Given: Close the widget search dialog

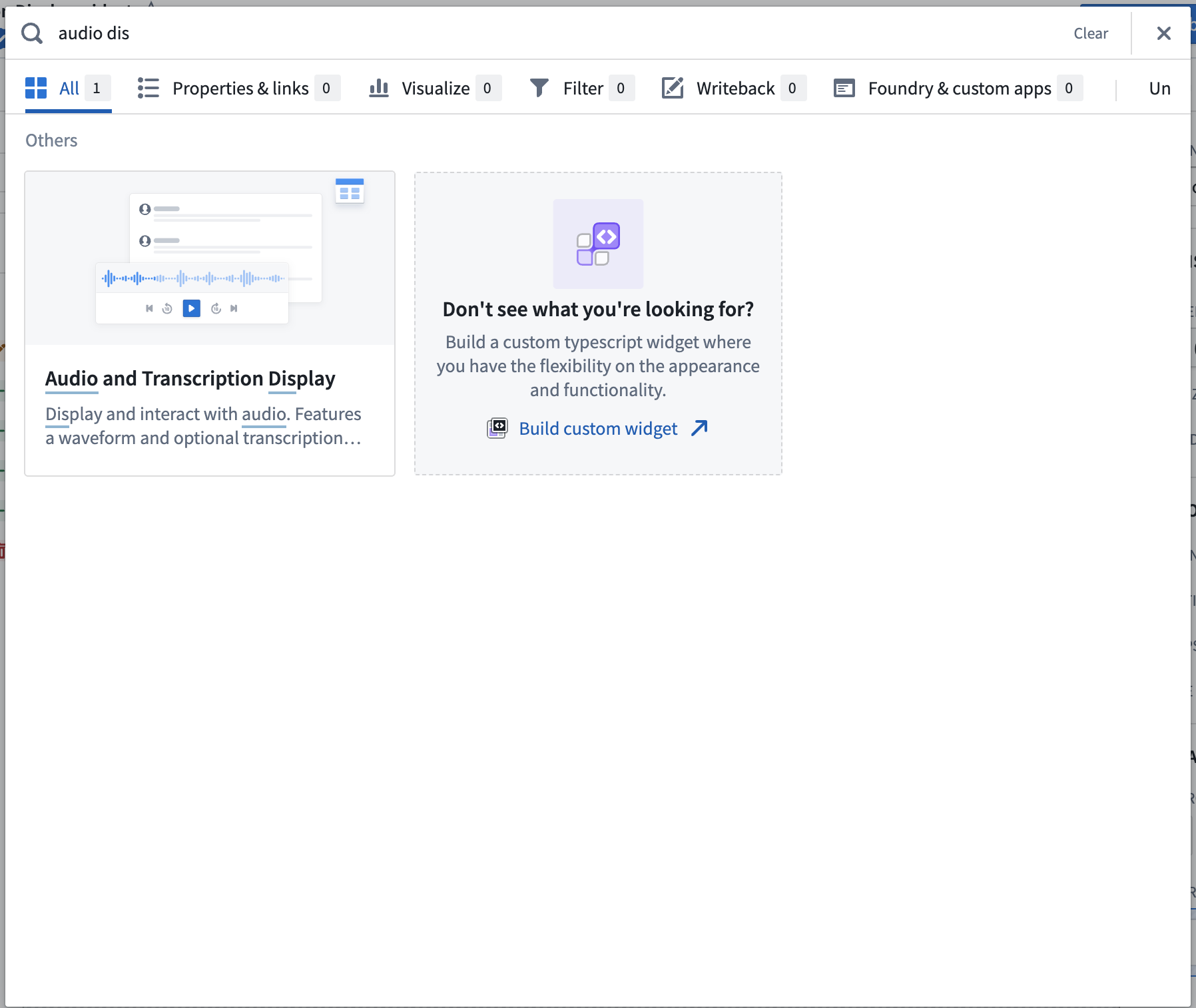Looking at the screenshot, I should pos(1163,33).
